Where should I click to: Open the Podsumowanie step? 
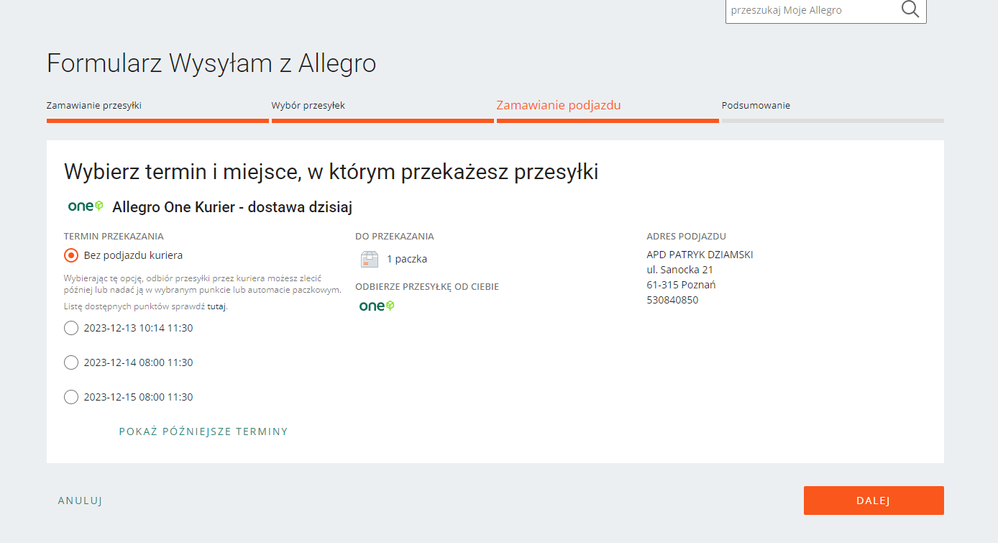756,105
